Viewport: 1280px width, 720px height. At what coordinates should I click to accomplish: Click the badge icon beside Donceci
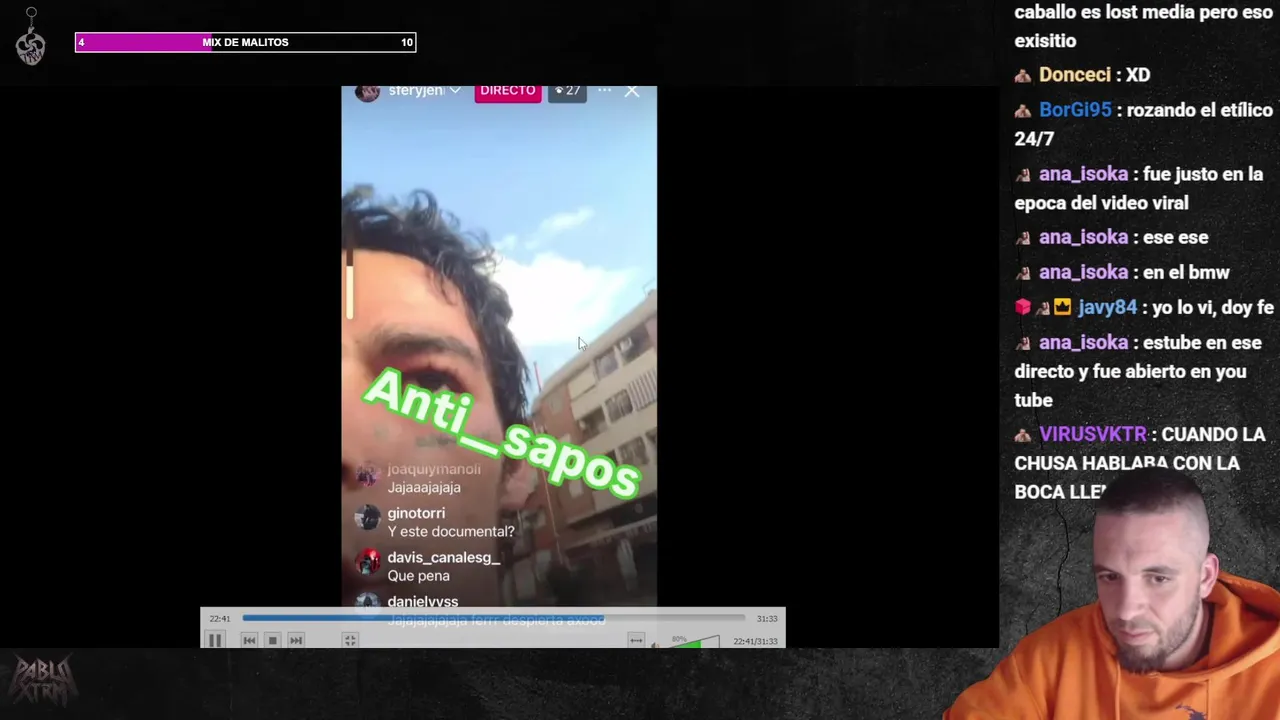(1023, 76)
